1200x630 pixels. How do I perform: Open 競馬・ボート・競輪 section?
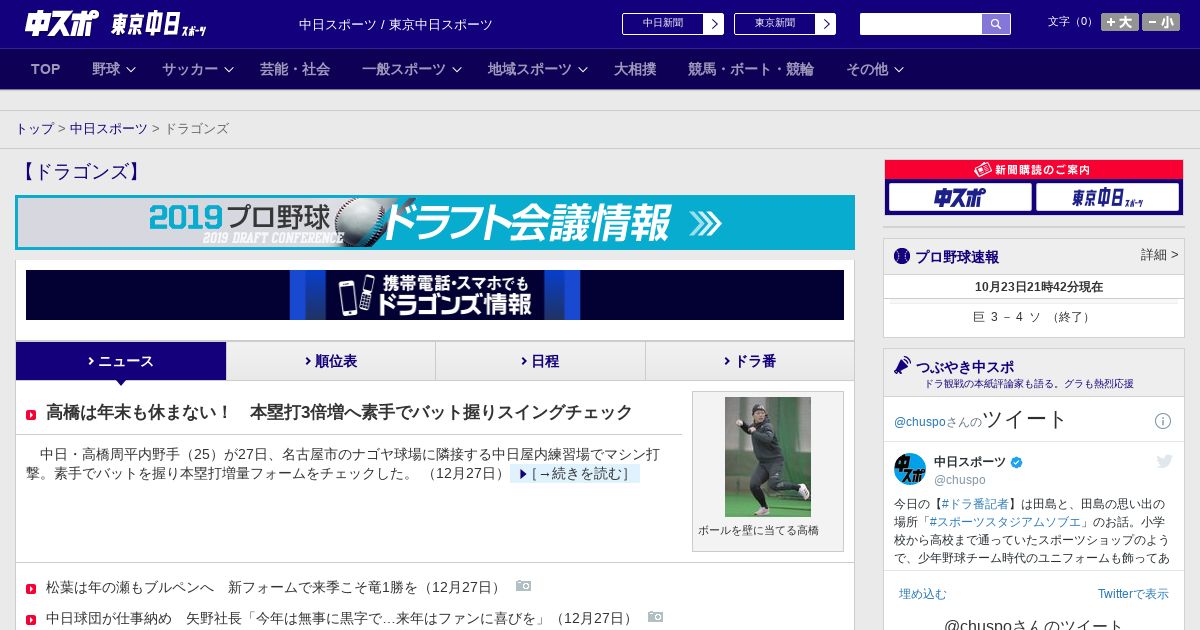(751, 69)
